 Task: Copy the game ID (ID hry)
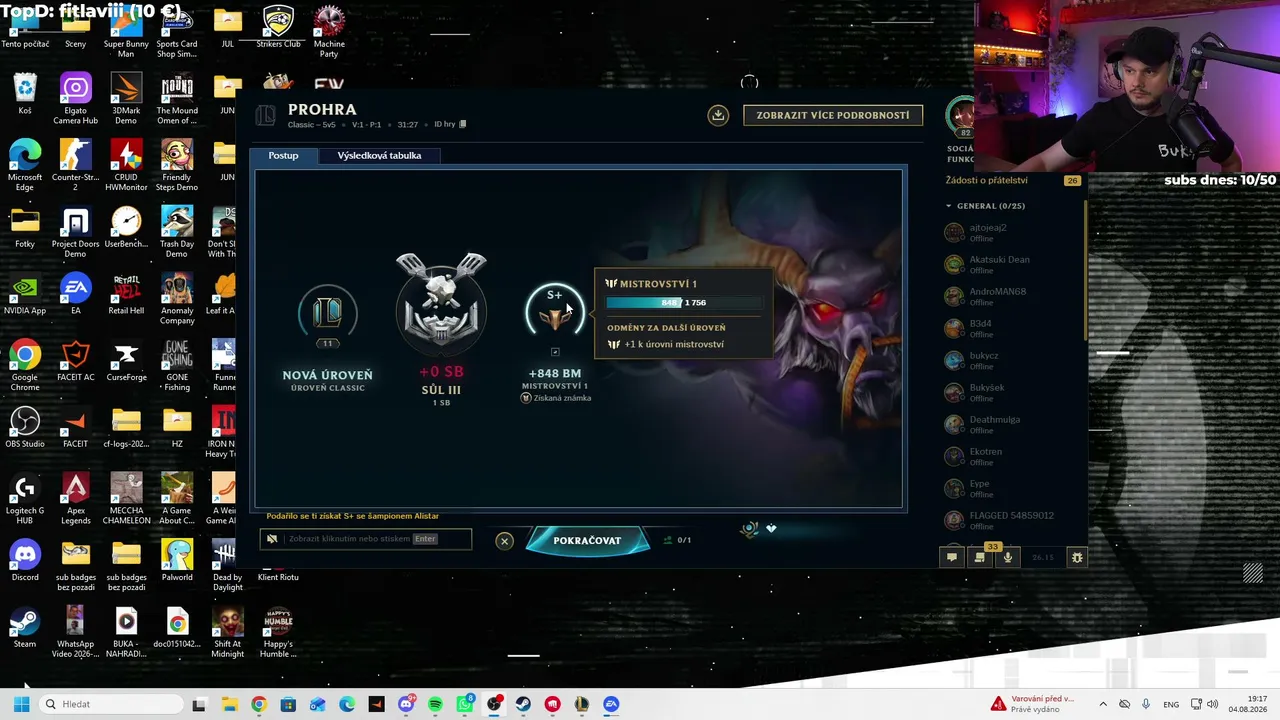(x=462, y=125)
